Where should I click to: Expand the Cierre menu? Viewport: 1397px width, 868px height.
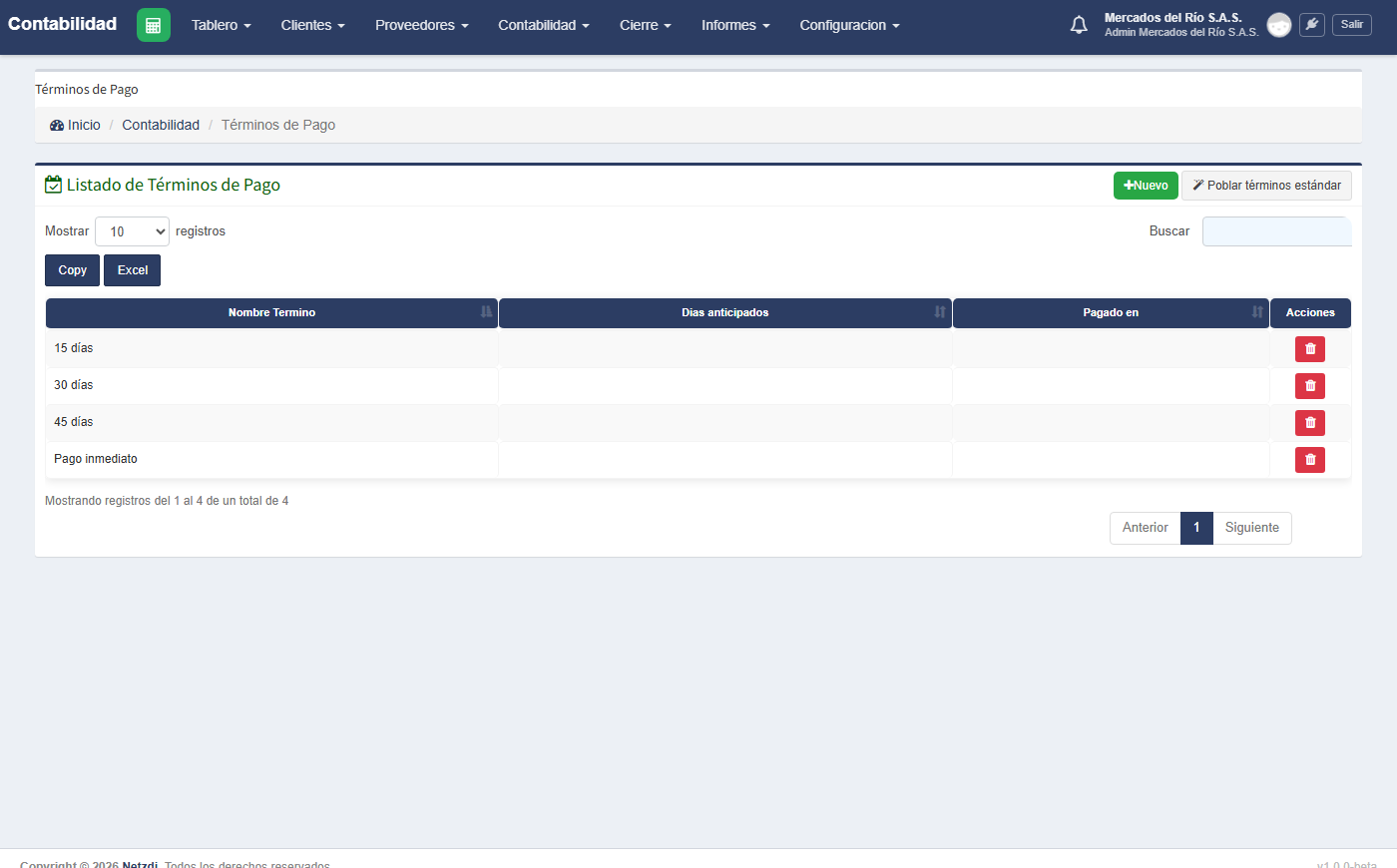coord(646,25)
